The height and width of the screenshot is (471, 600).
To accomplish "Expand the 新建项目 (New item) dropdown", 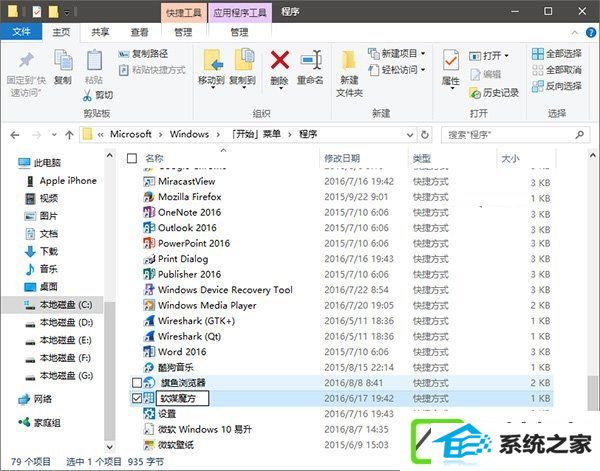I will [423, 54].
